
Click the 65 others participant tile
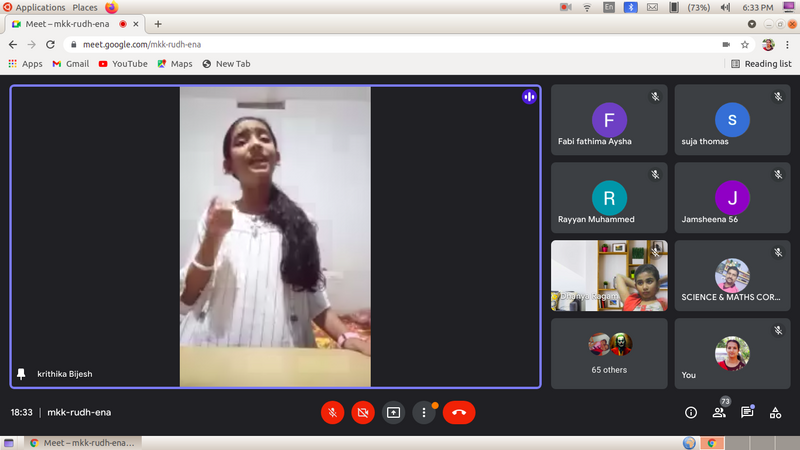pos(609,353)
